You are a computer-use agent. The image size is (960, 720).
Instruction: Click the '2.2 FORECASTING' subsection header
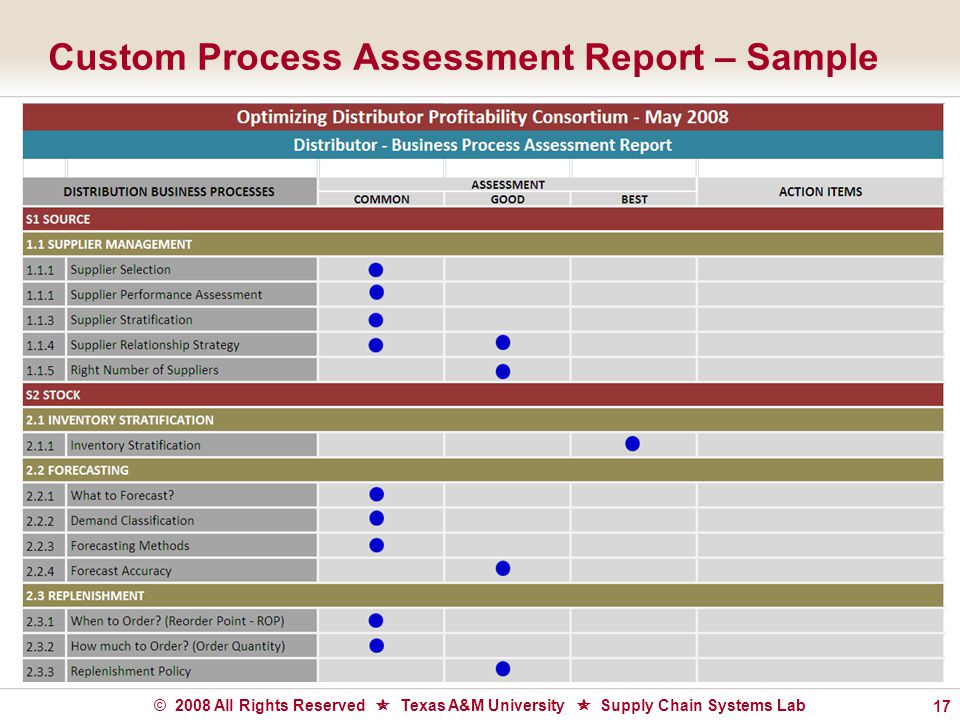click(483, 470)
